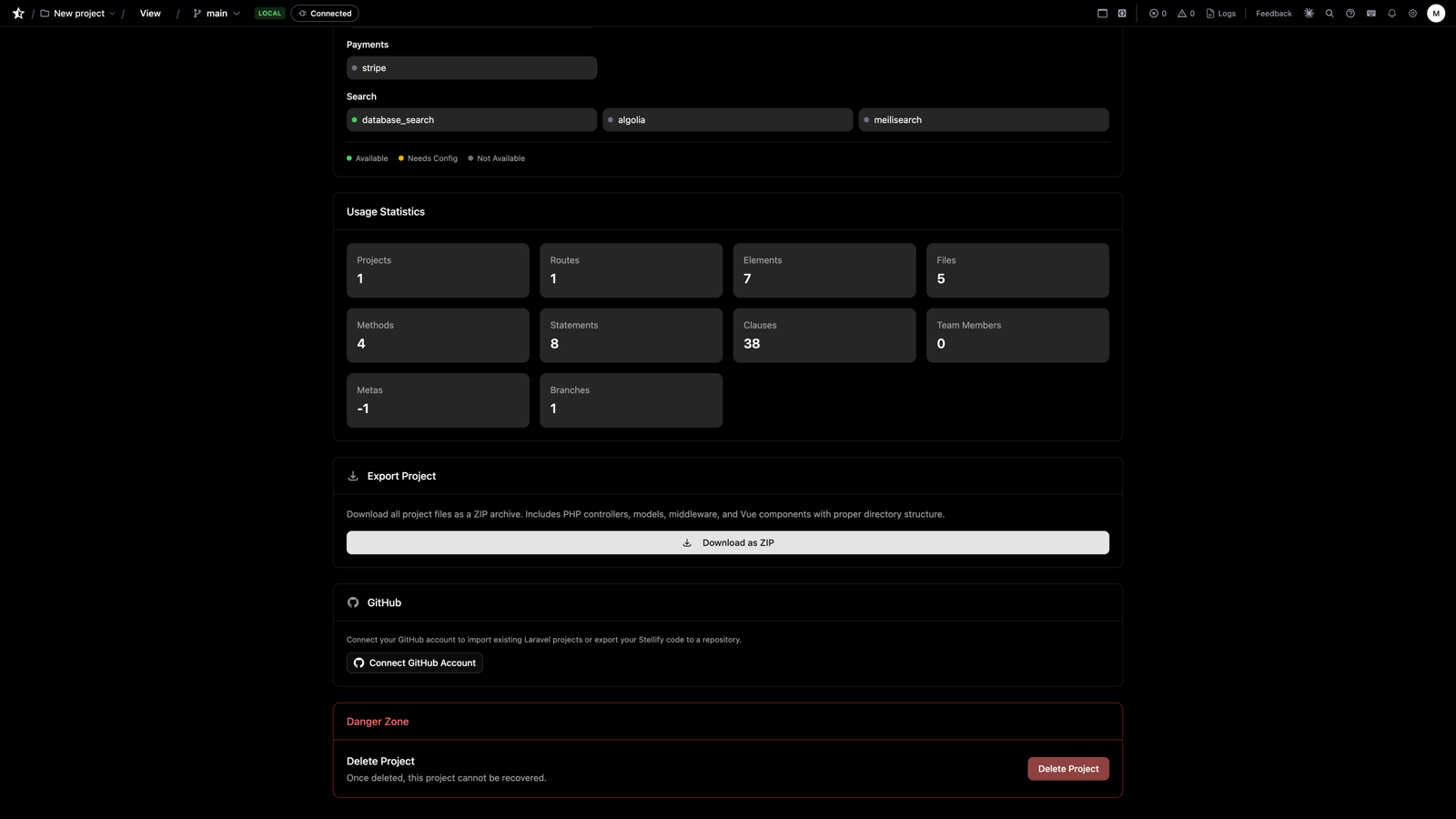Image resolution: width=1456 pixels, height=819 pixels.
Task: Click the Feedback menu item
Action: 1273,13
